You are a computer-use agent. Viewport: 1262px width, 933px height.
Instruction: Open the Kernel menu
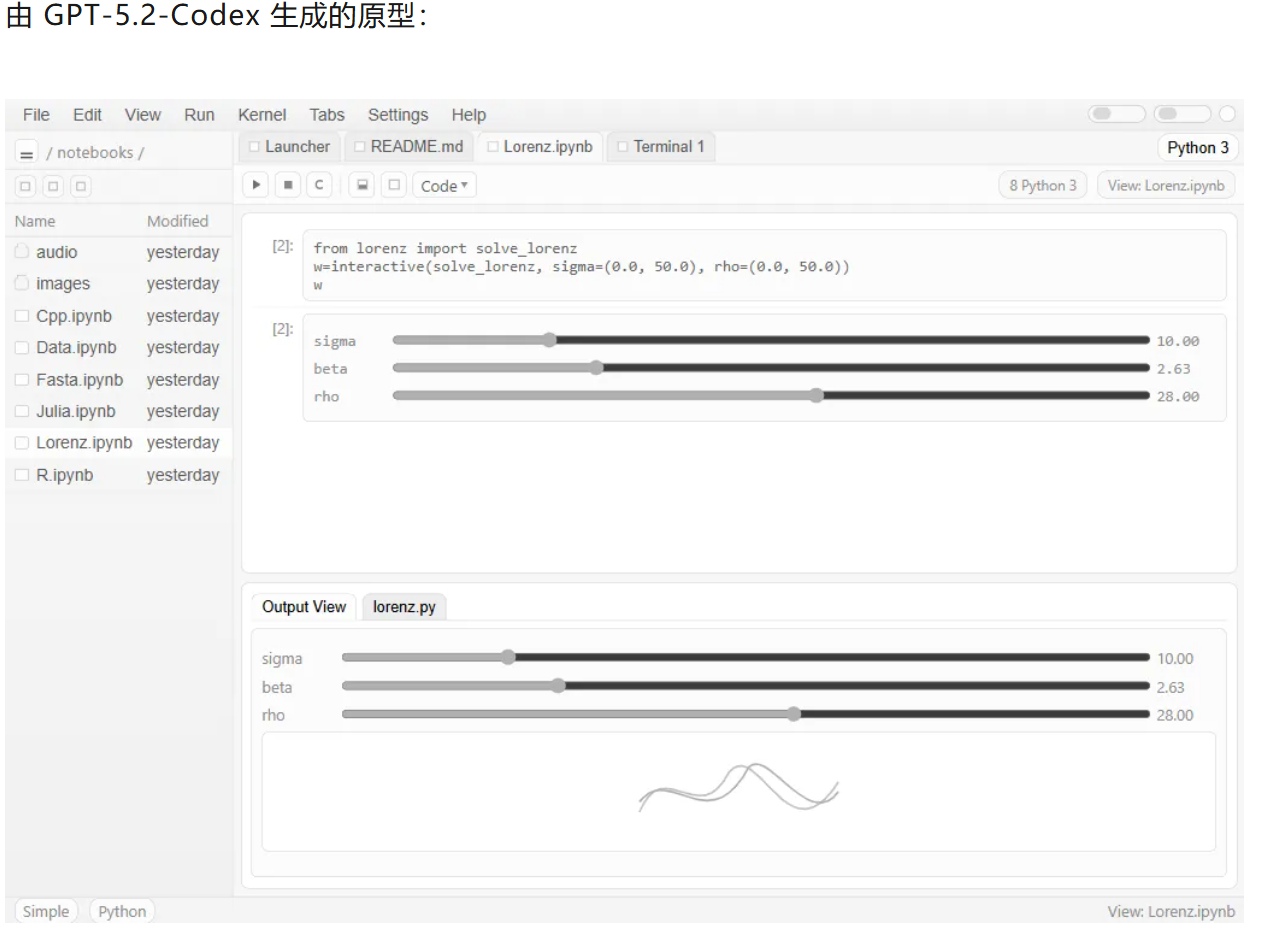coord(262,115)
